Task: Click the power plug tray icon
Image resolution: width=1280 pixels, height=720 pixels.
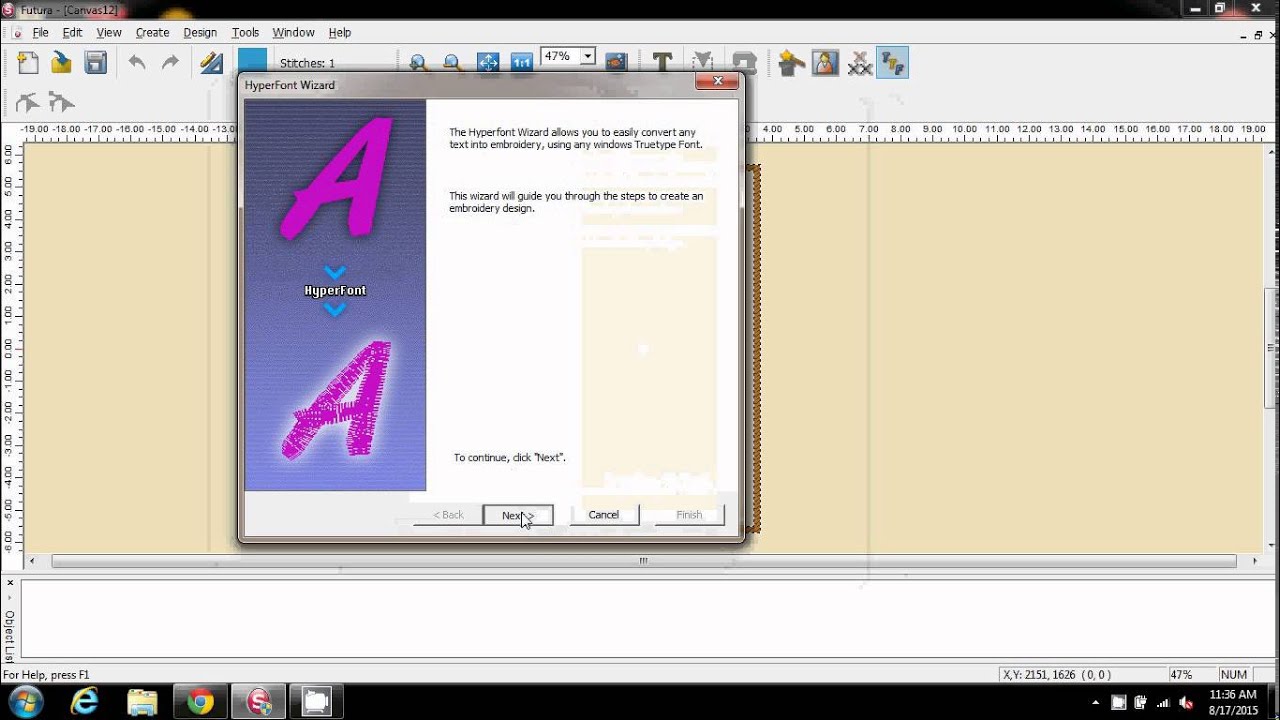Action: (x=1142, y=702)
